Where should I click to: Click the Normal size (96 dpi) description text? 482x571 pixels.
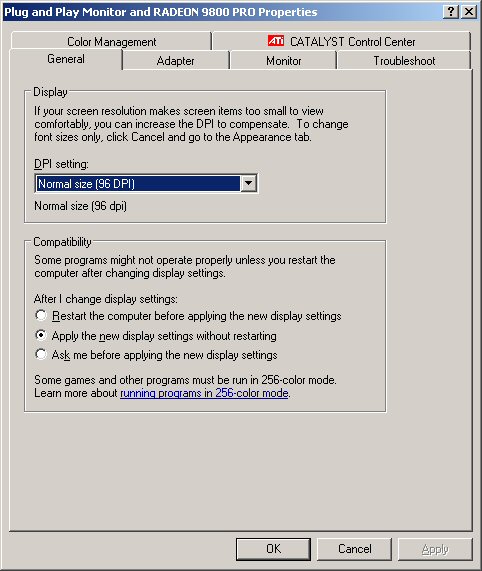click(80, 206)
